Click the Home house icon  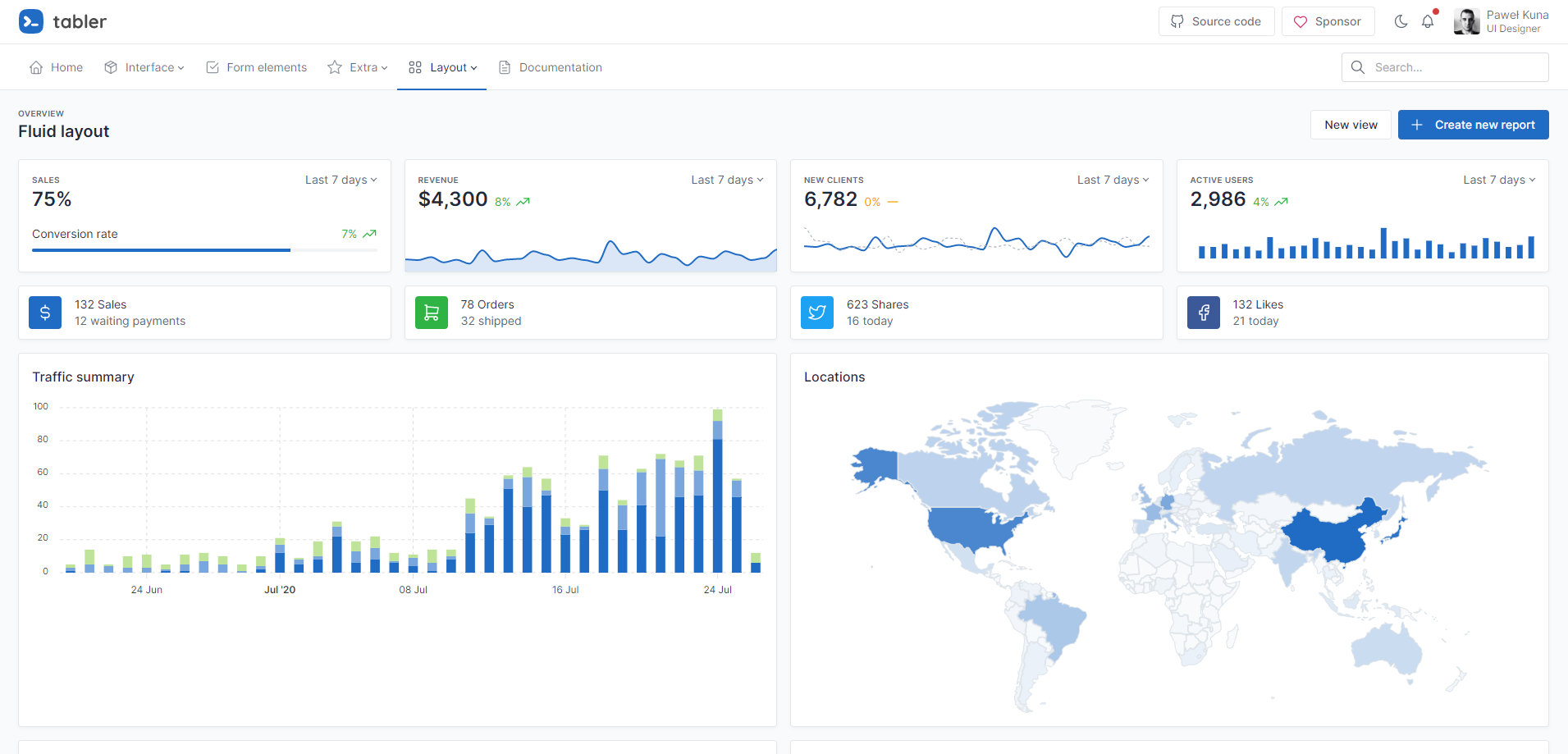(36, 67)
